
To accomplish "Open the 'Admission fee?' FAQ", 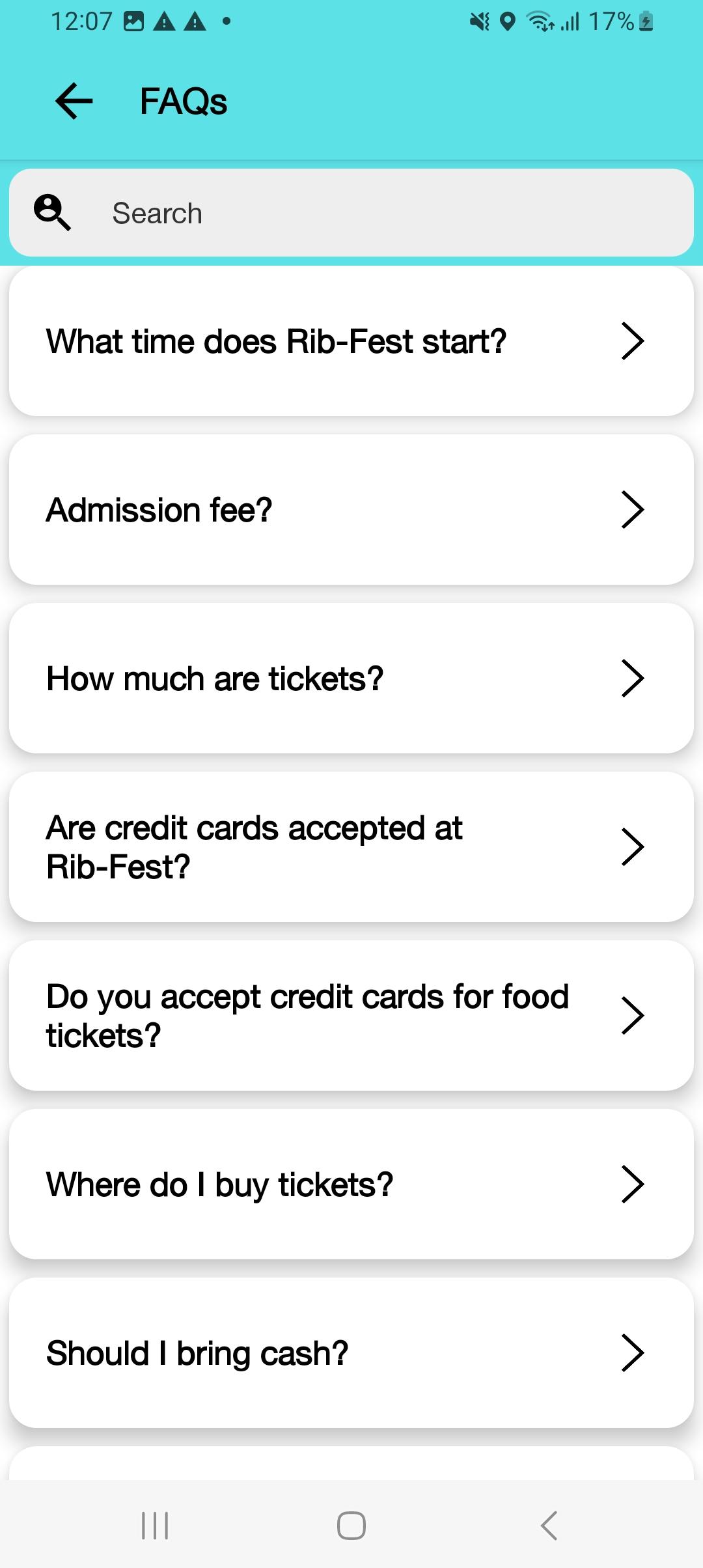I will [159, 510].
